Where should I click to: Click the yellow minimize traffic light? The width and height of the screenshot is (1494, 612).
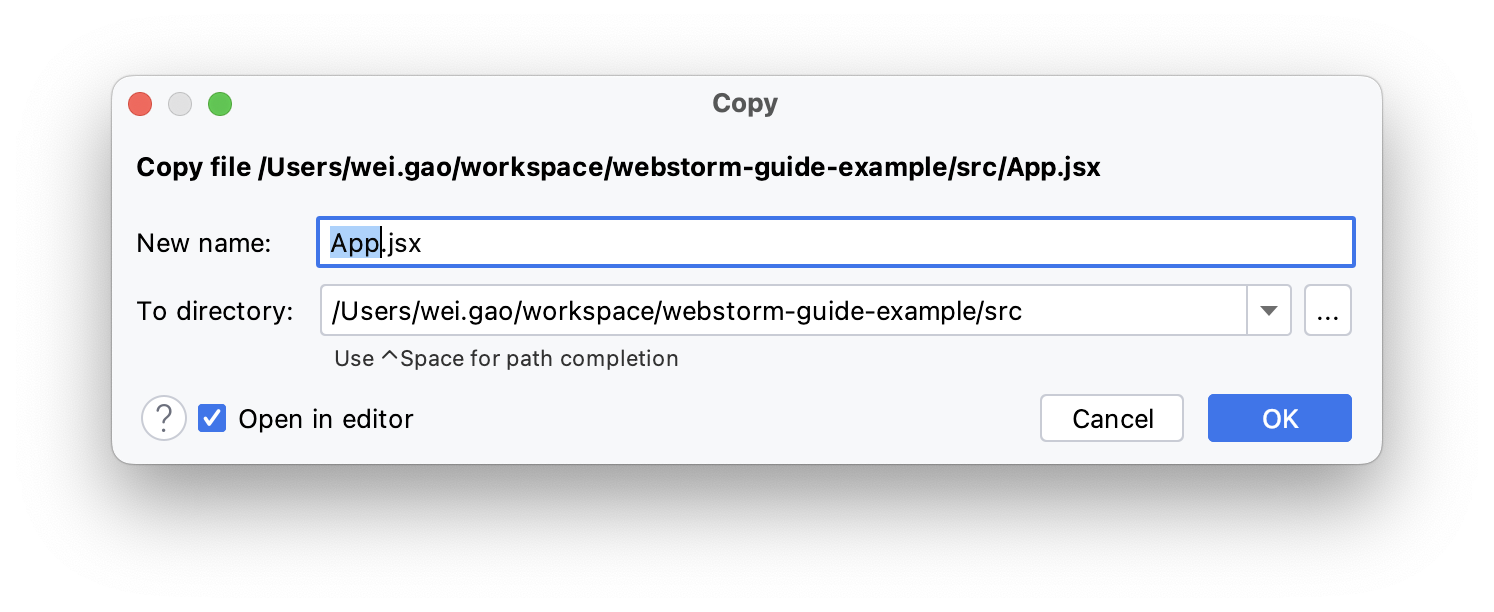click(180, 103)
